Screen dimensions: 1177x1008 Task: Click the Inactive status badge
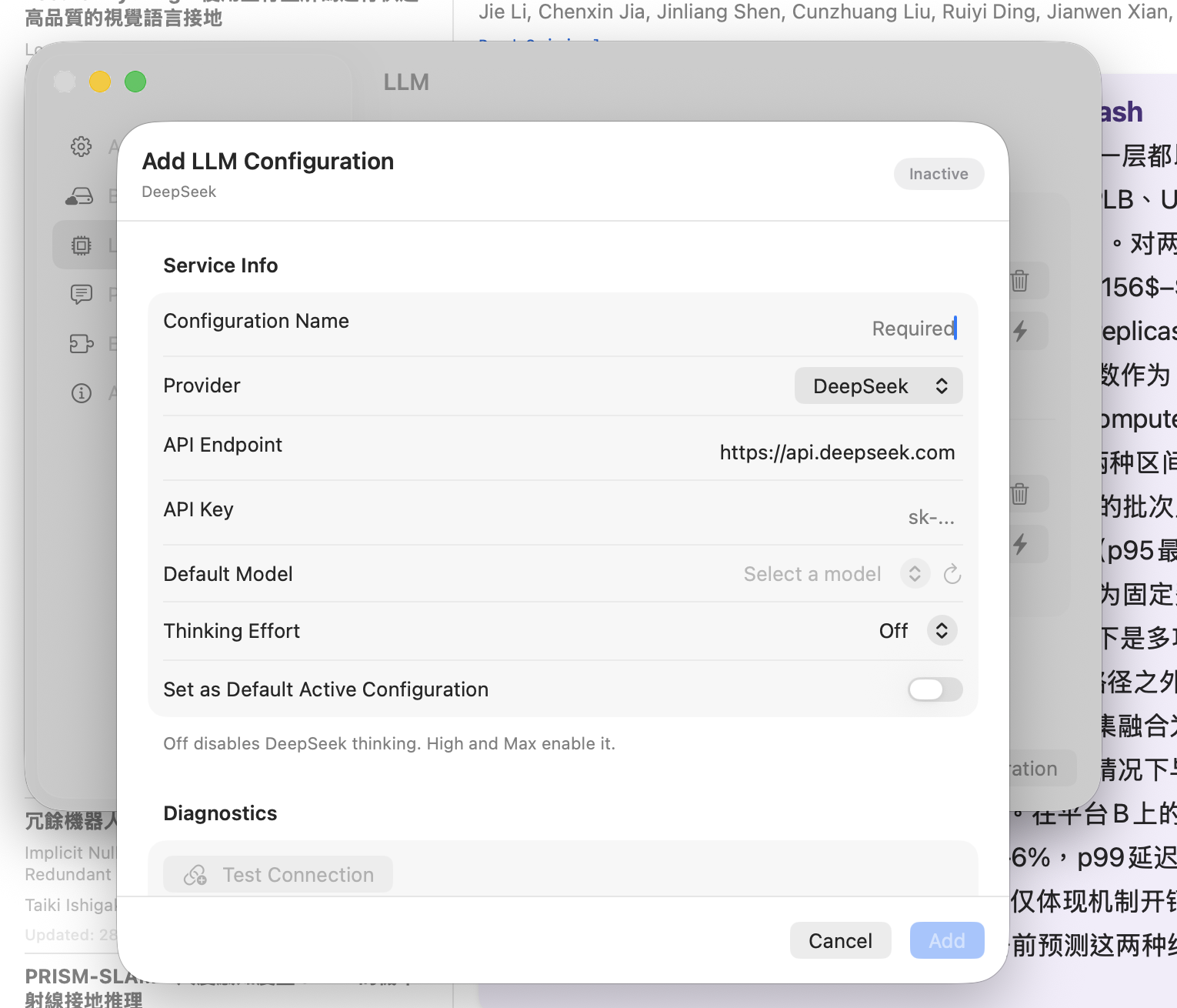pos(939,174)
